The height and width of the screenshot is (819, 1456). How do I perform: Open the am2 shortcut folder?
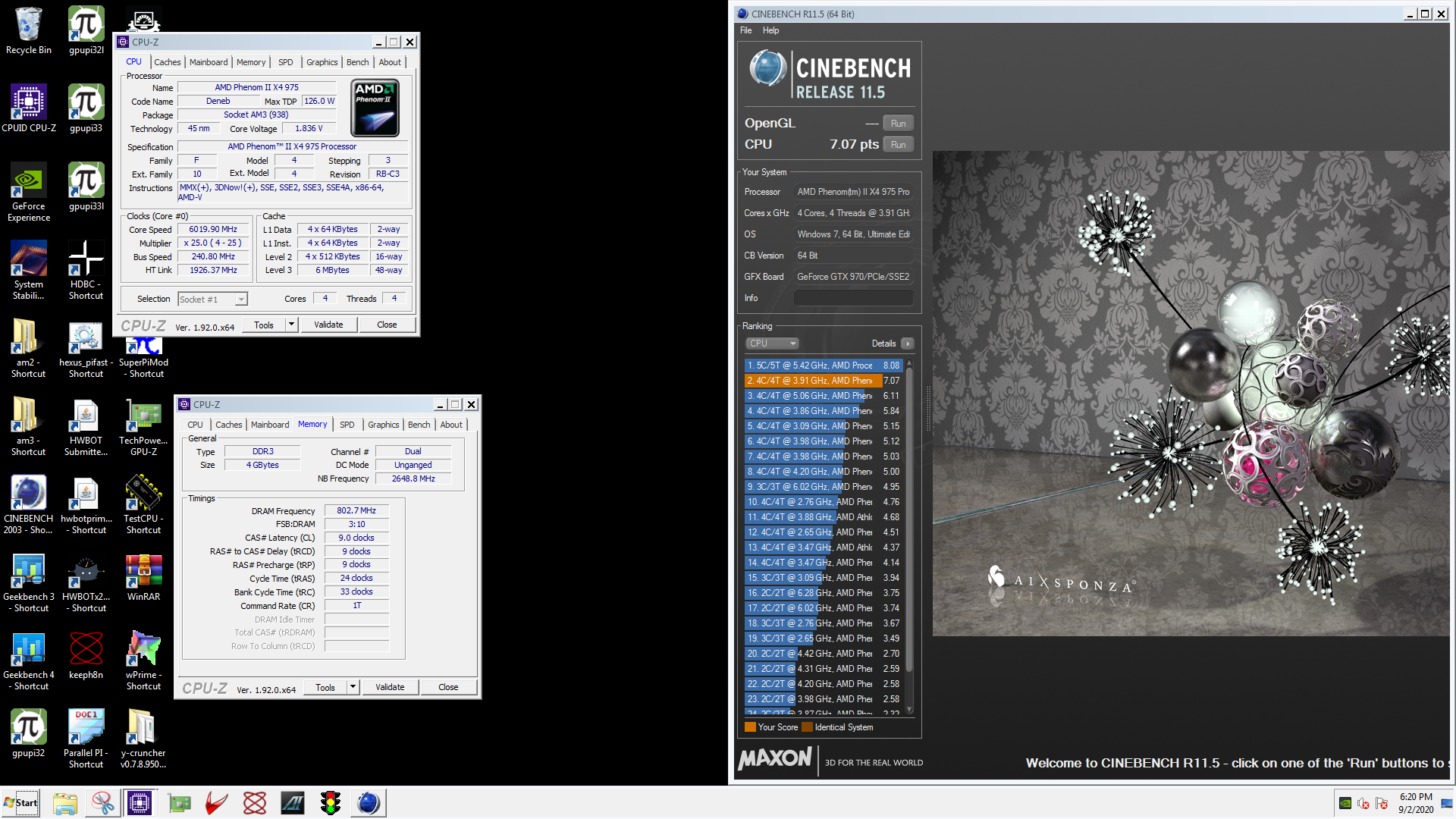(x=29, y=348)
